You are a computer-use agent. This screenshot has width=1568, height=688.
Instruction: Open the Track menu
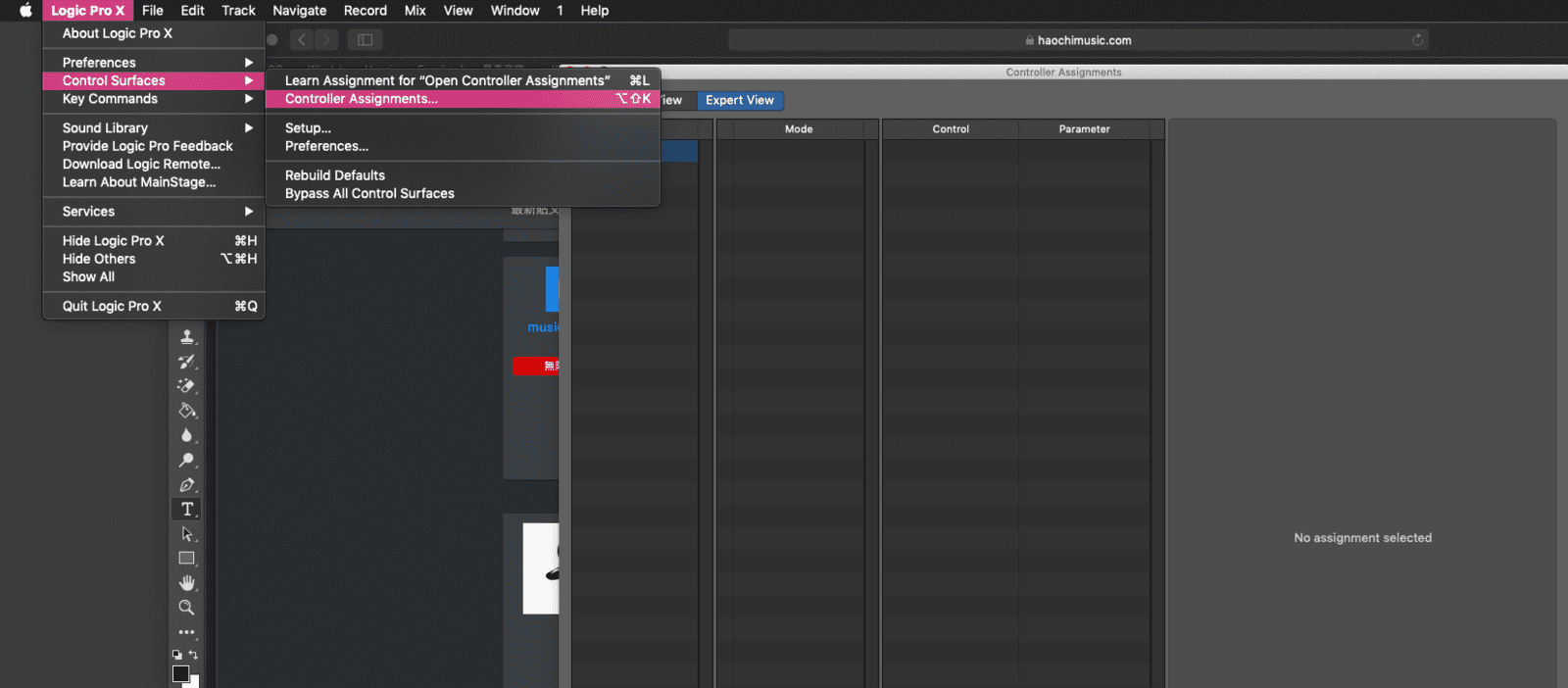[238, 11]
